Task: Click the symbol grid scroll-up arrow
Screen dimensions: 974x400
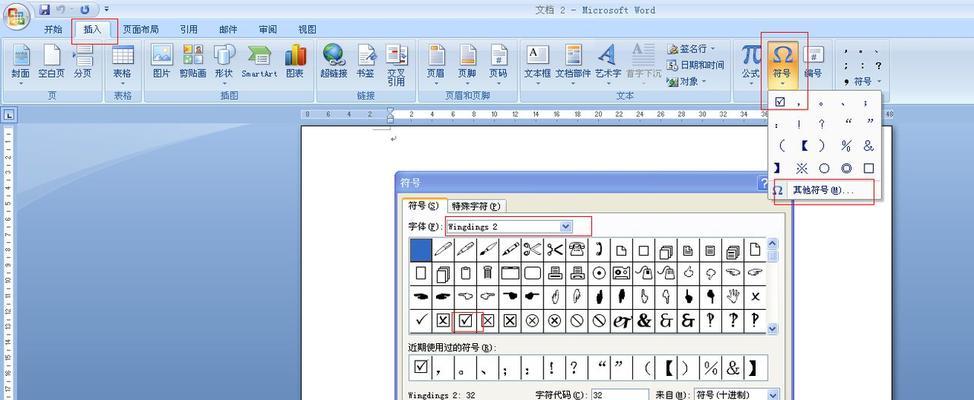Action: (x=772, y=244)
